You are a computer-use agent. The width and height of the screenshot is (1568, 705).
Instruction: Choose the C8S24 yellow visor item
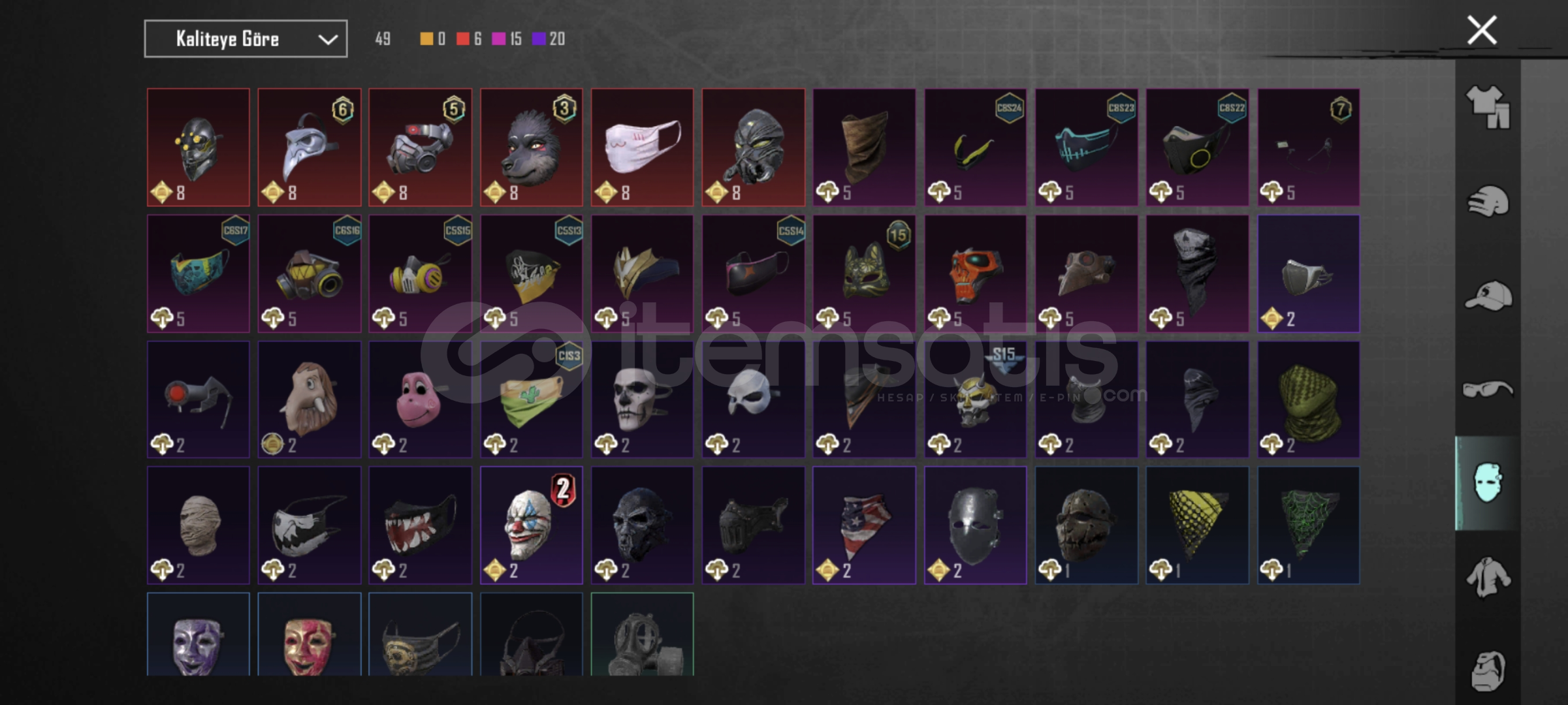tap(975, 148)
